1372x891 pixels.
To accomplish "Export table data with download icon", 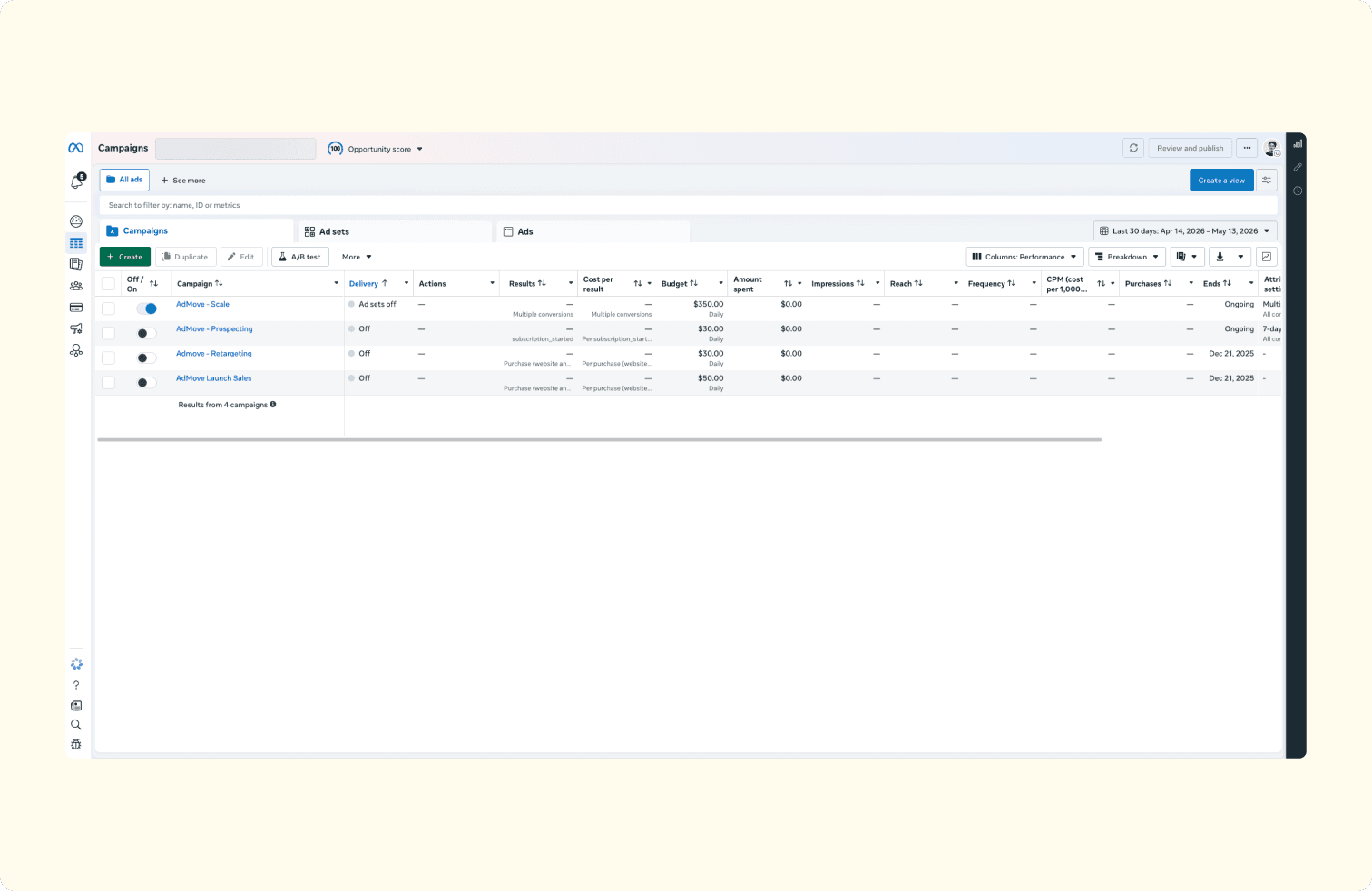I will [x=1220, y=257].
